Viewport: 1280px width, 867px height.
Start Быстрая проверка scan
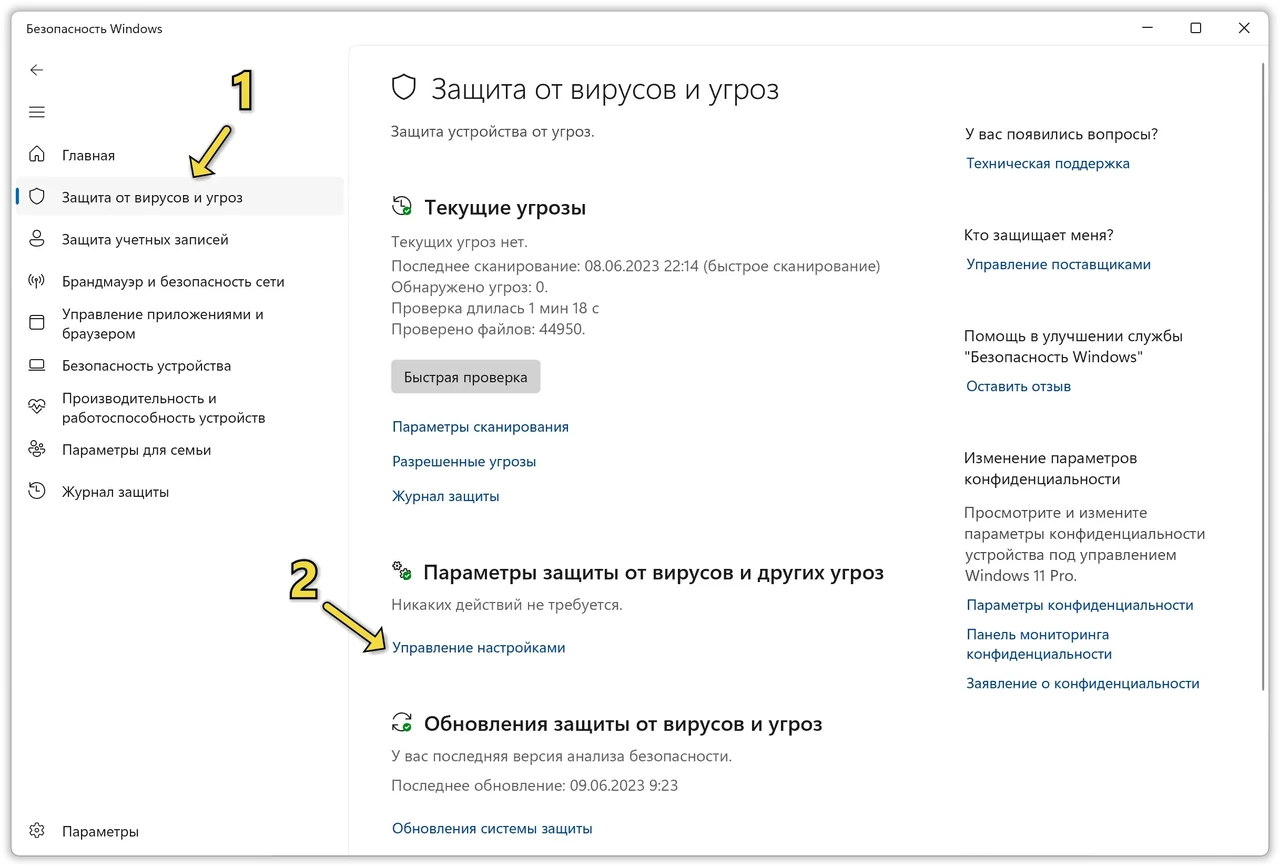466,378
